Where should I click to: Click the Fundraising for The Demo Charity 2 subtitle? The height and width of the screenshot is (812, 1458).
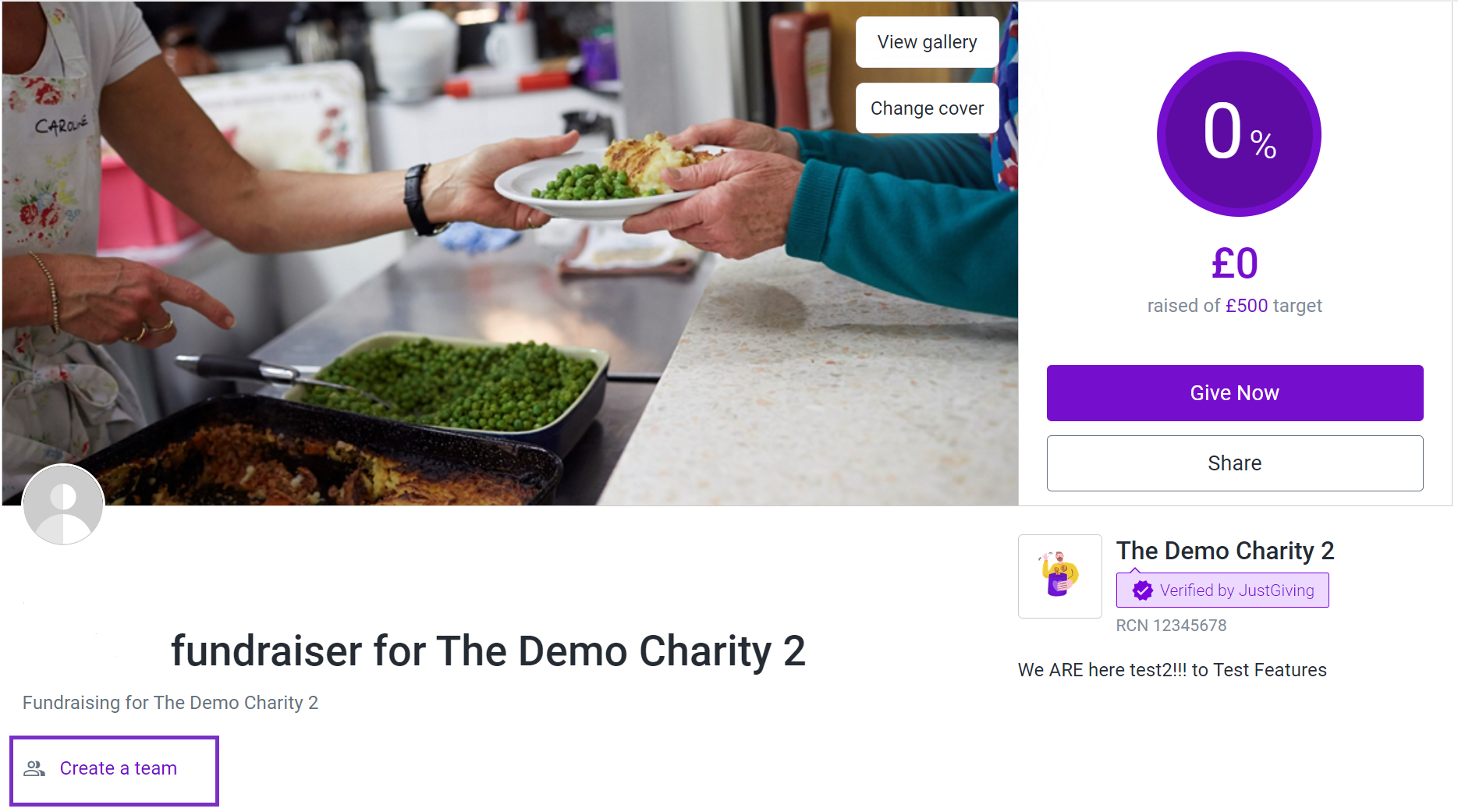pos(170,703)
